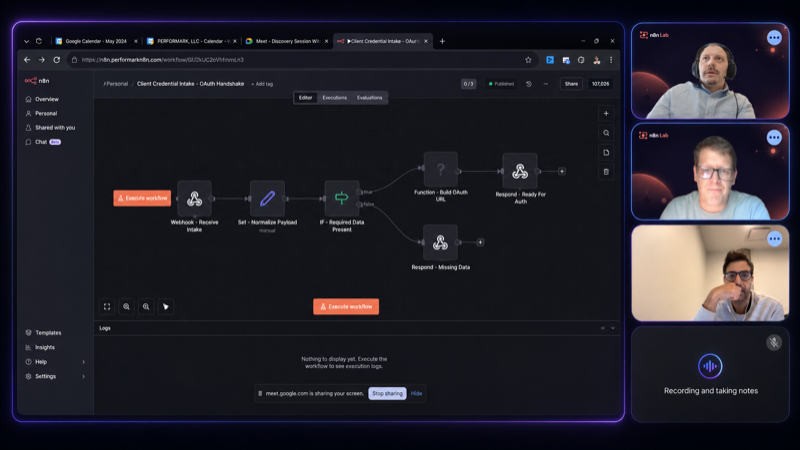Click the trash icon on canvas toolbar
The width and height of the screenshot is (800, 450).
tap(606, 172)
